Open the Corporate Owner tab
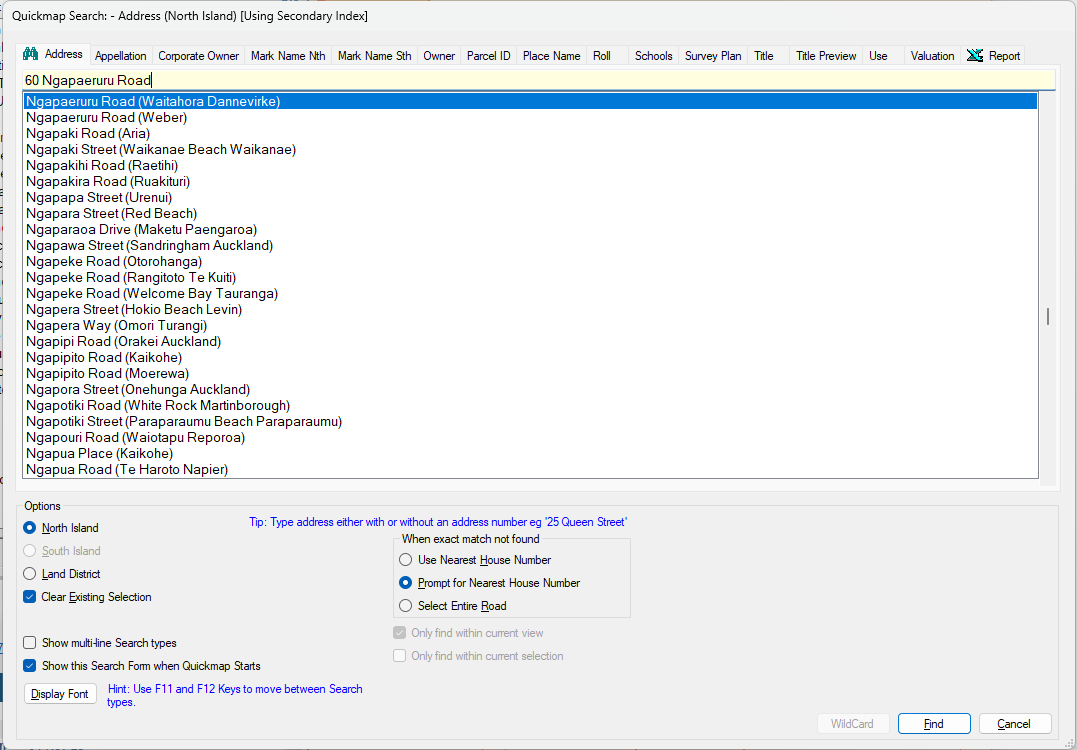The image size is (1077, 750). 198,56
